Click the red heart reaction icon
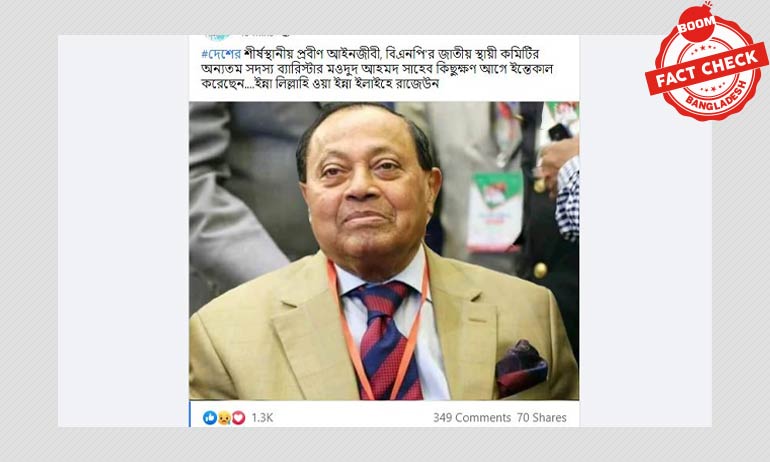 [x=239, y=418]
